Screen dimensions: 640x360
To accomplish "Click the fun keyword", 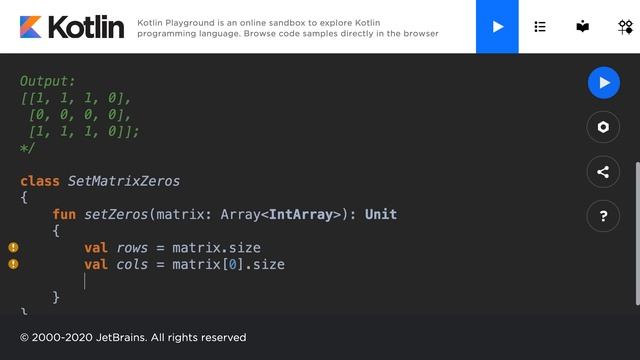I will (x=64, y=215).
